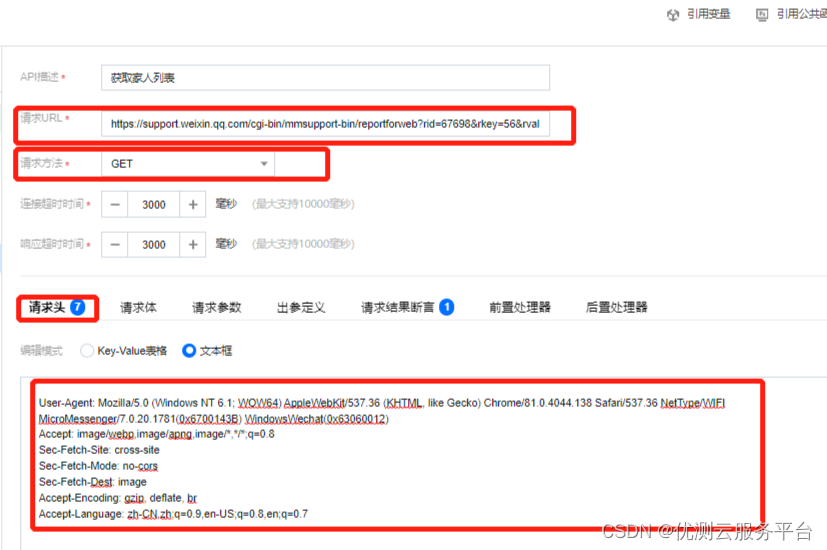Click the 引用公共函数 icon at top right
The height and width of the screenshot is (550, 827).
click(762, 15)
